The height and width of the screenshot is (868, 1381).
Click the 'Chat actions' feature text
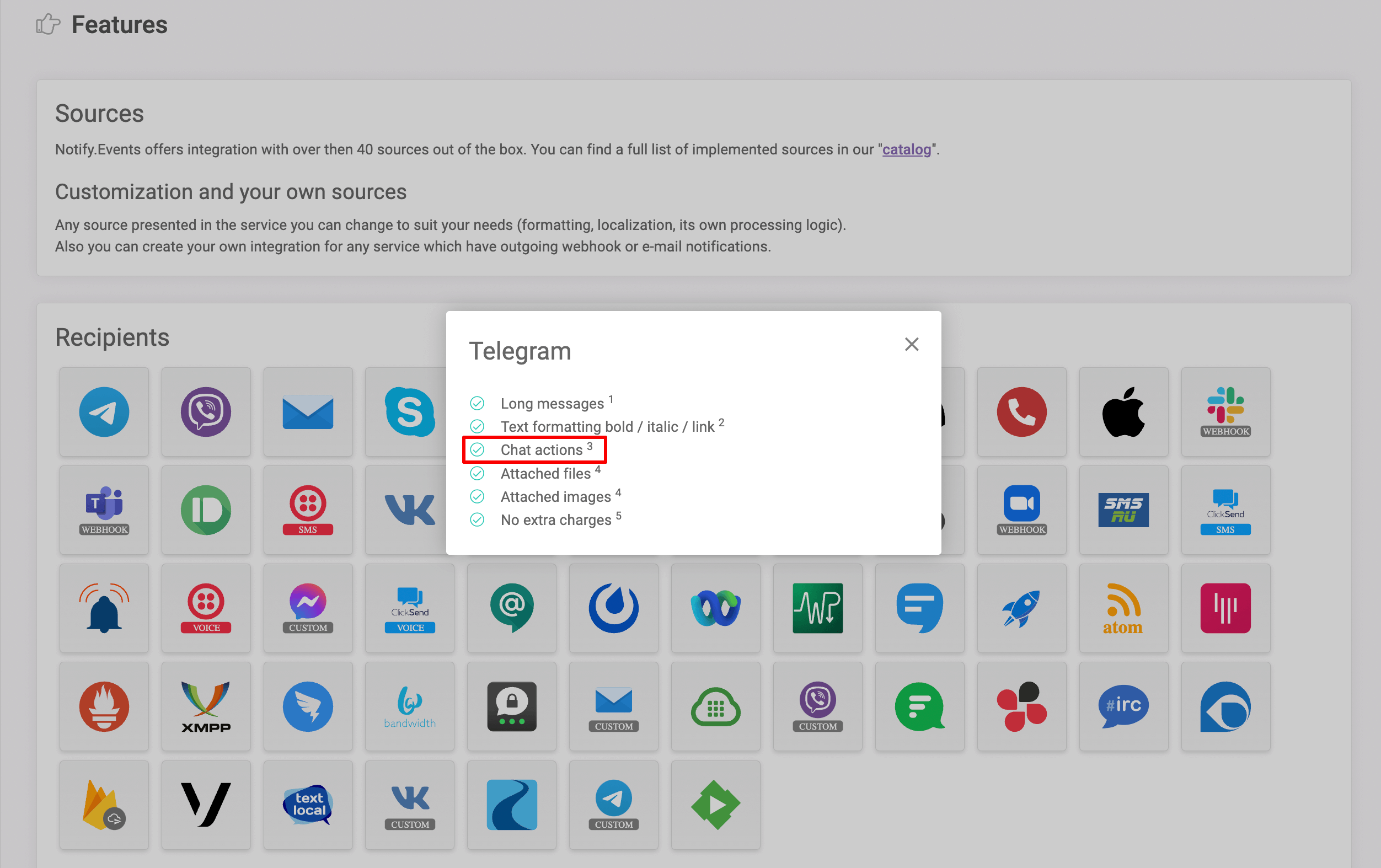(542, 450)
